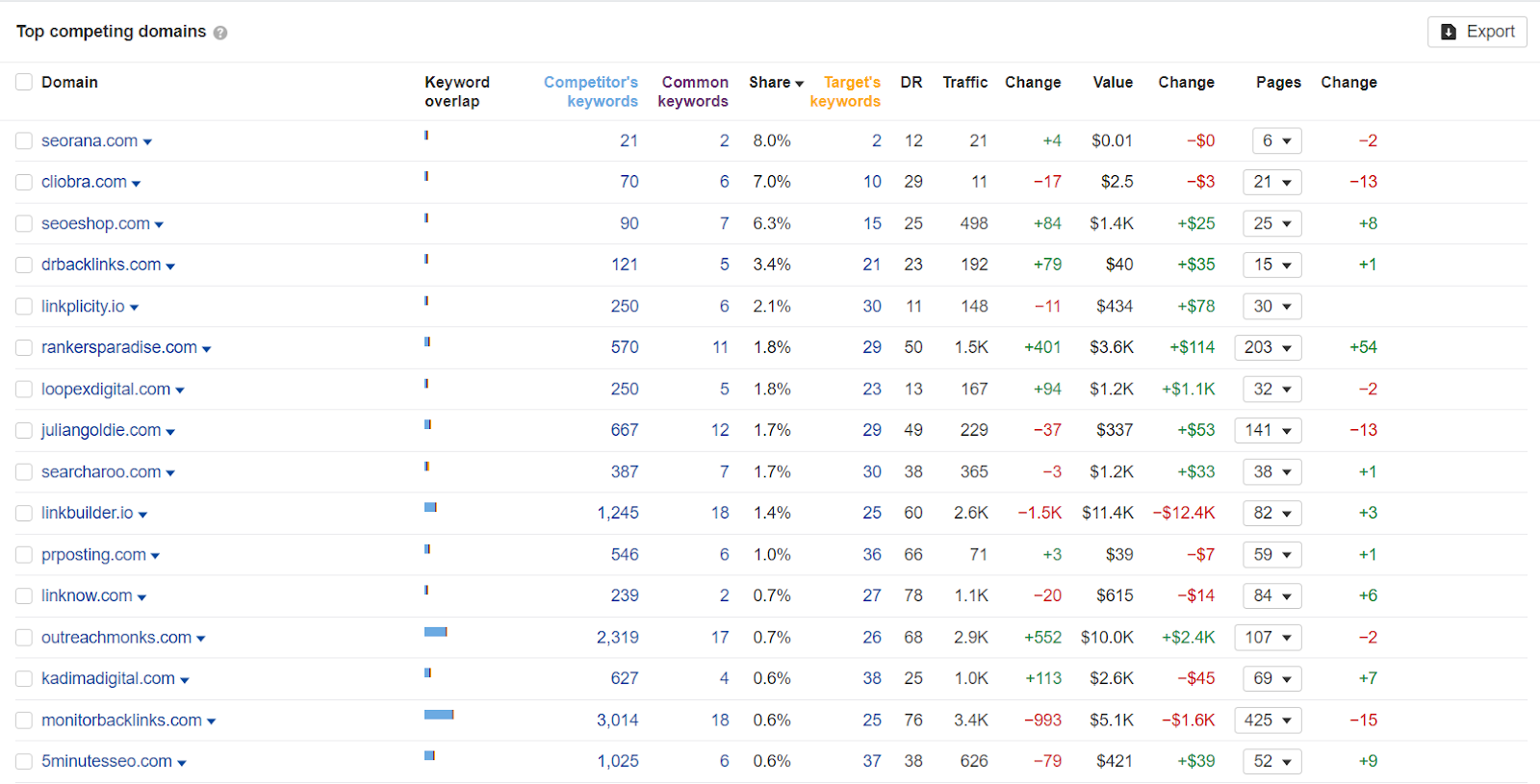Open outreachmonks.com domain link
Viewport: 1540px width, 784px height.
tap(116, 638)
